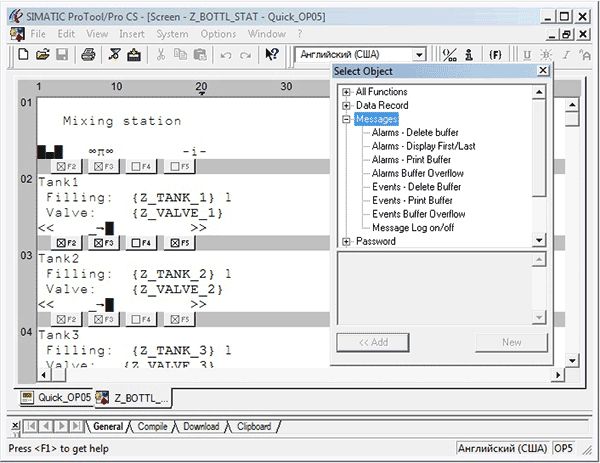600x463 pixels.
Task: Toggle F4 softkey below Tank2 entry
Action: (141, 320)
